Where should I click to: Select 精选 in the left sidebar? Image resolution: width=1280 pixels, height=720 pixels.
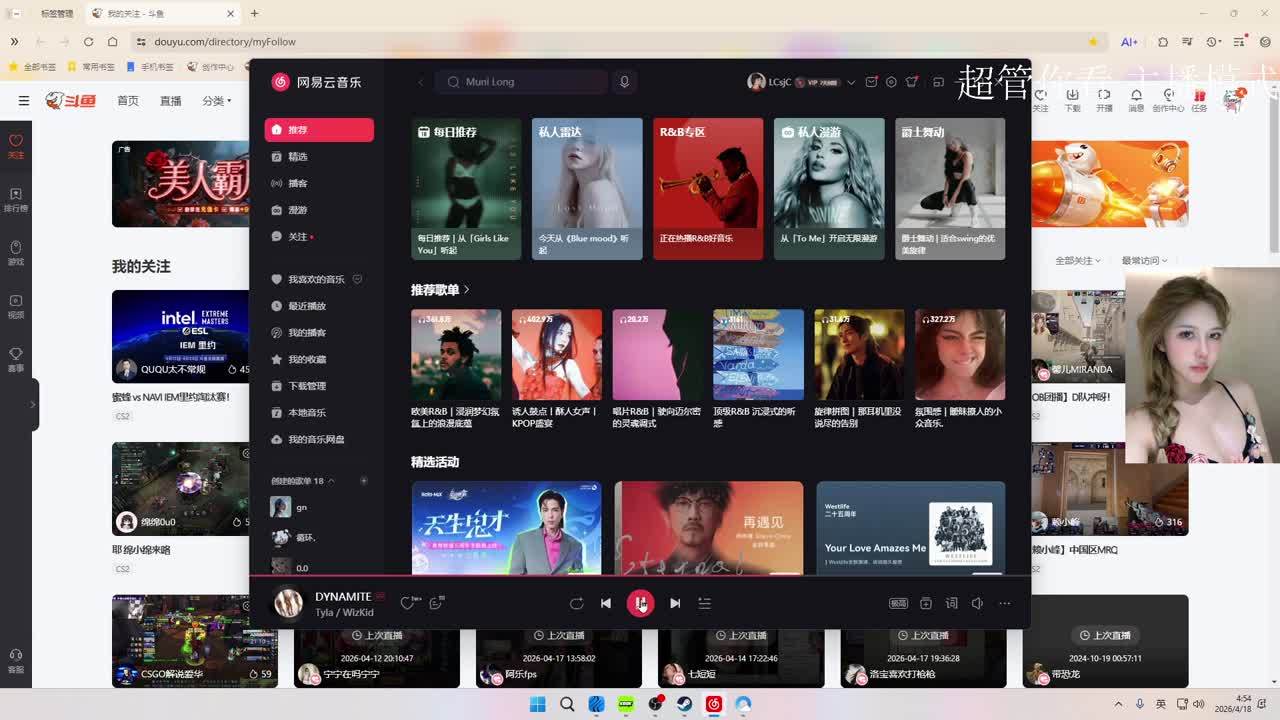[298, 157]
